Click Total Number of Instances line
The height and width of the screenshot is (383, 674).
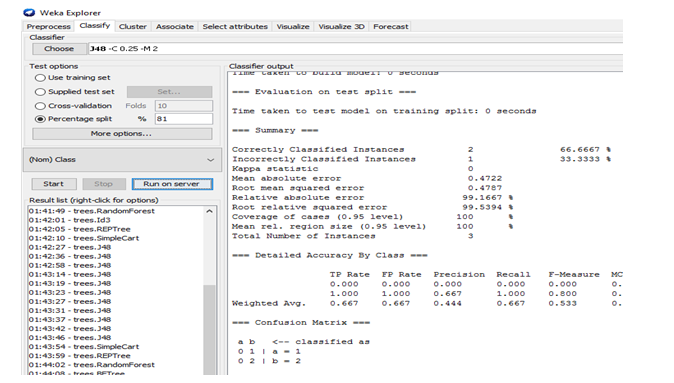[352, 236]
